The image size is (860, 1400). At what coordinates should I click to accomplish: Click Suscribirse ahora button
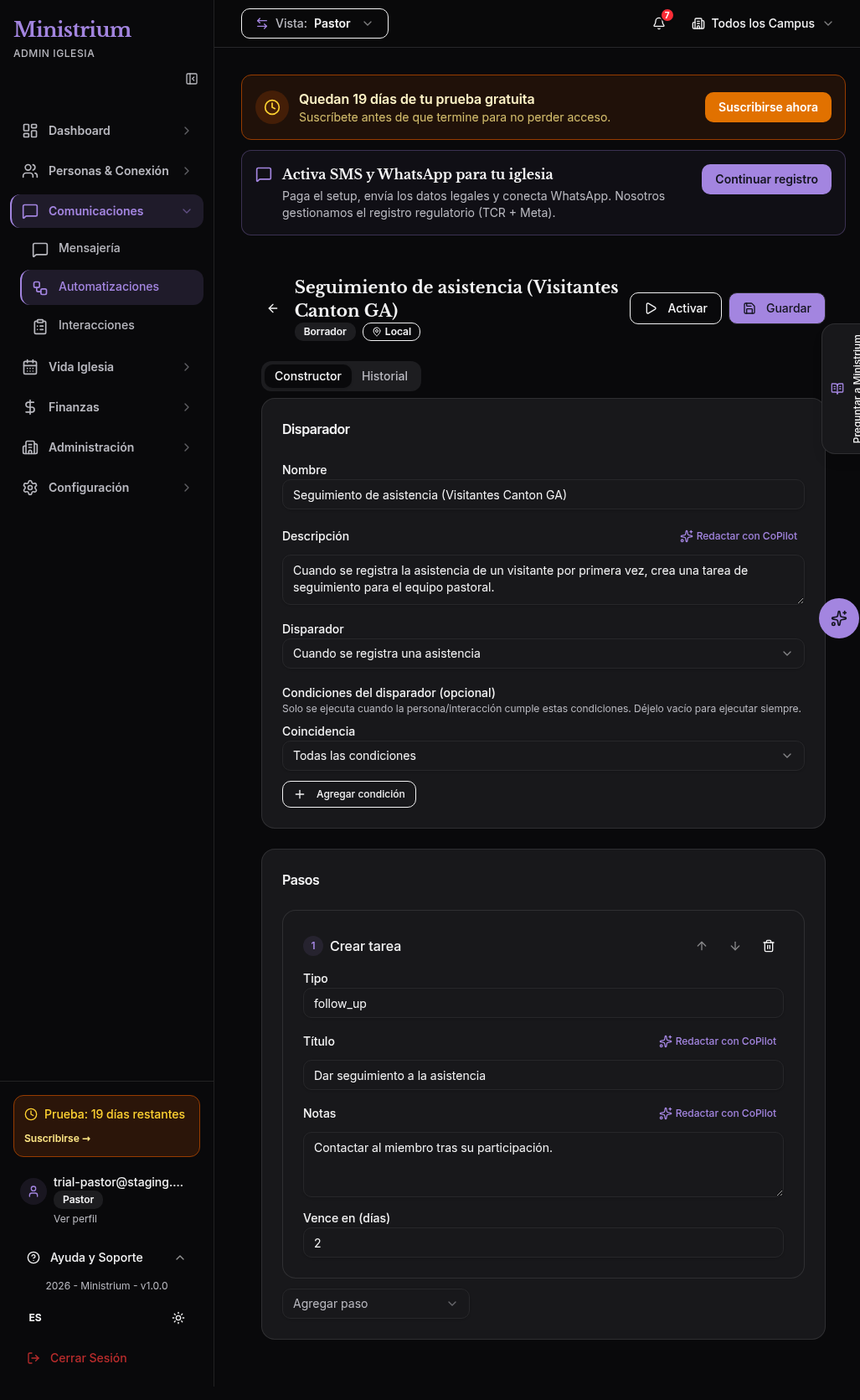768,107
